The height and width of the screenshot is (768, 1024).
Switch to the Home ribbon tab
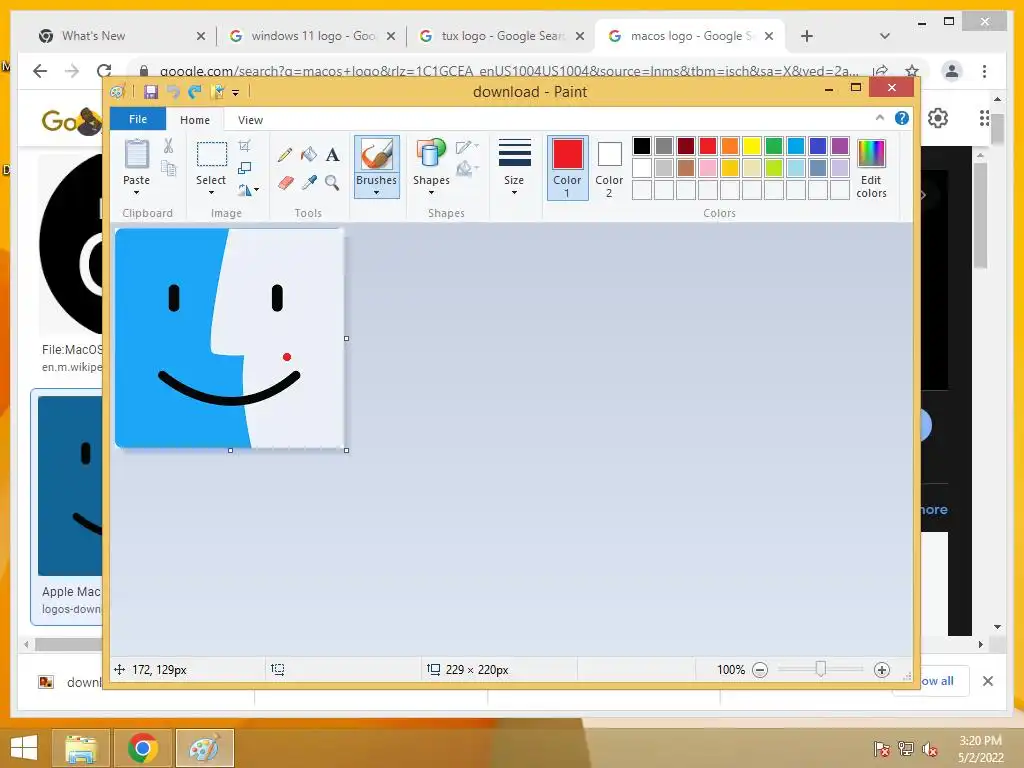(195, 120)
